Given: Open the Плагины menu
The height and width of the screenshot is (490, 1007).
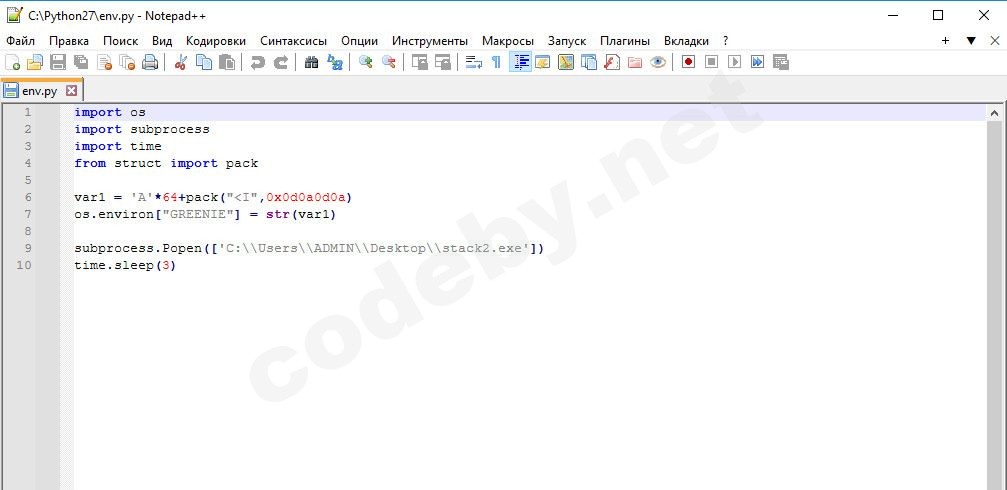Looking at the screenshot, I should pos(625,40).
